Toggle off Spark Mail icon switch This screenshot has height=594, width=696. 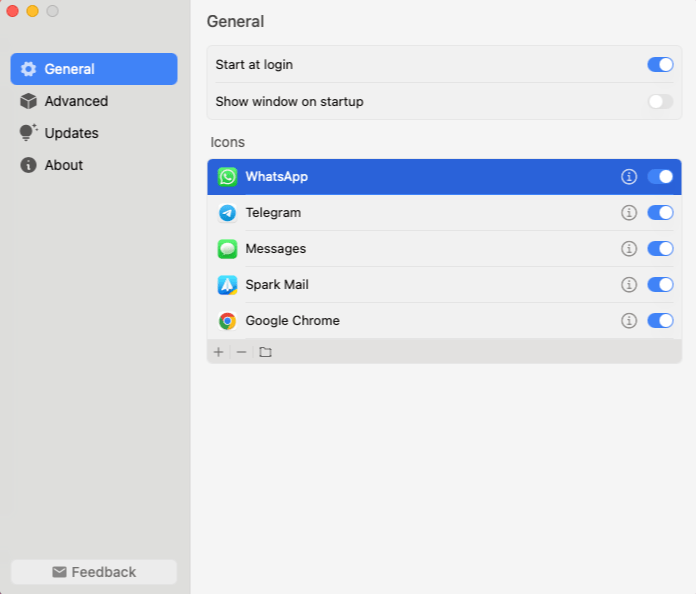pos(660,285)
